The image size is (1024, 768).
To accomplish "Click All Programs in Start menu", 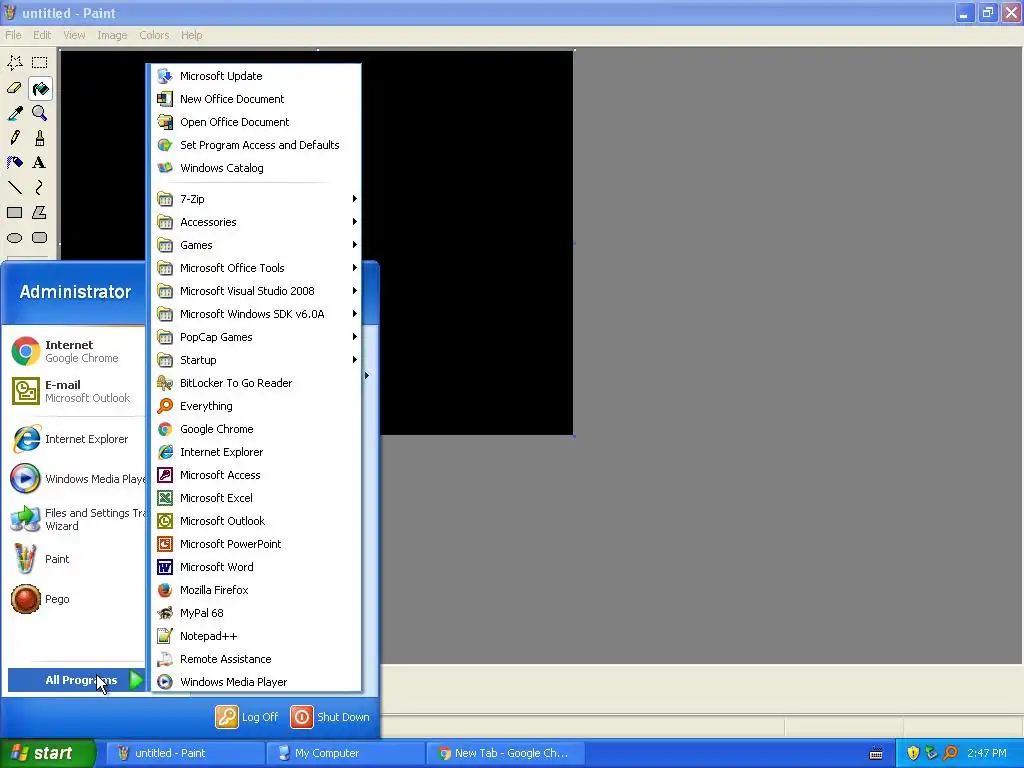I will (76, 680).
